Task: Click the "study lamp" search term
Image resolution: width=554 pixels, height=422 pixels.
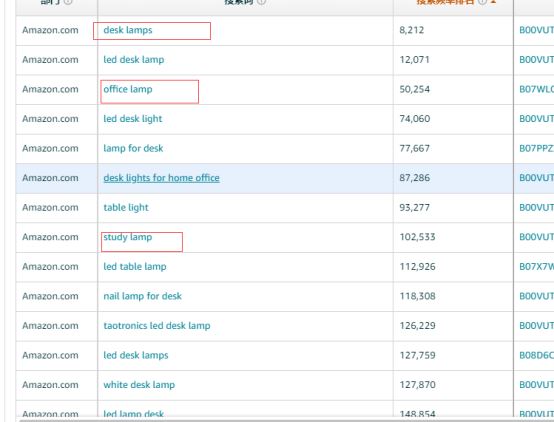Action: click(128, 237)
